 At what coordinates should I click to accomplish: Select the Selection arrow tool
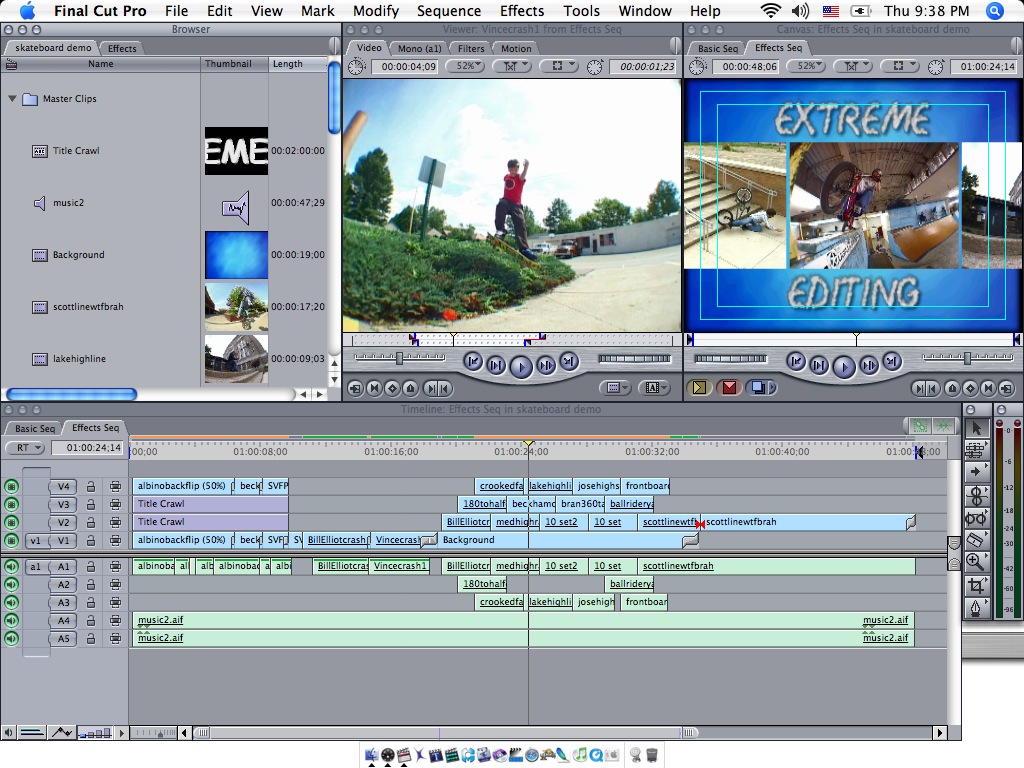(976, 428)
